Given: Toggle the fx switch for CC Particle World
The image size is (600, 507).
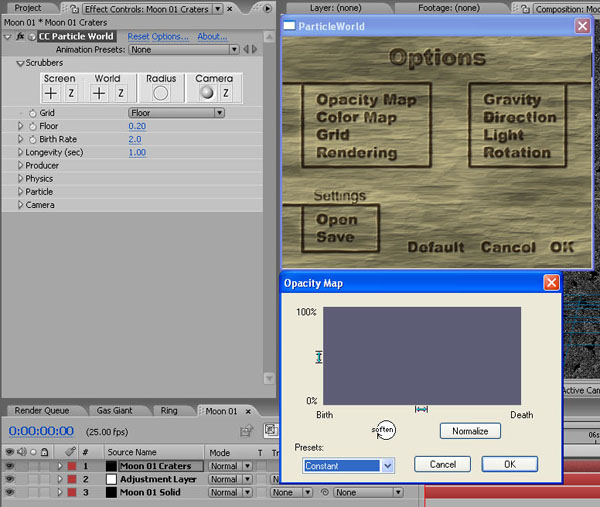Looking at the screenshot, I should tap(20, 37).
